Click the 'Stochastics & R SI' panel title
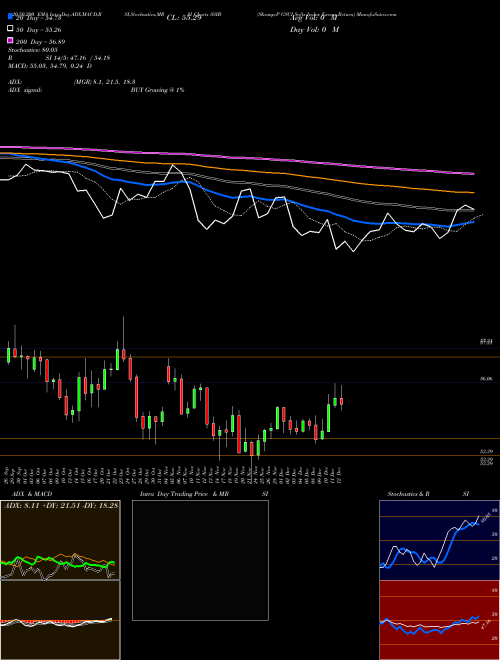Image resolution: width=500 pixels, height=660 pixels. pyautogui.click(x=428, y=494)
